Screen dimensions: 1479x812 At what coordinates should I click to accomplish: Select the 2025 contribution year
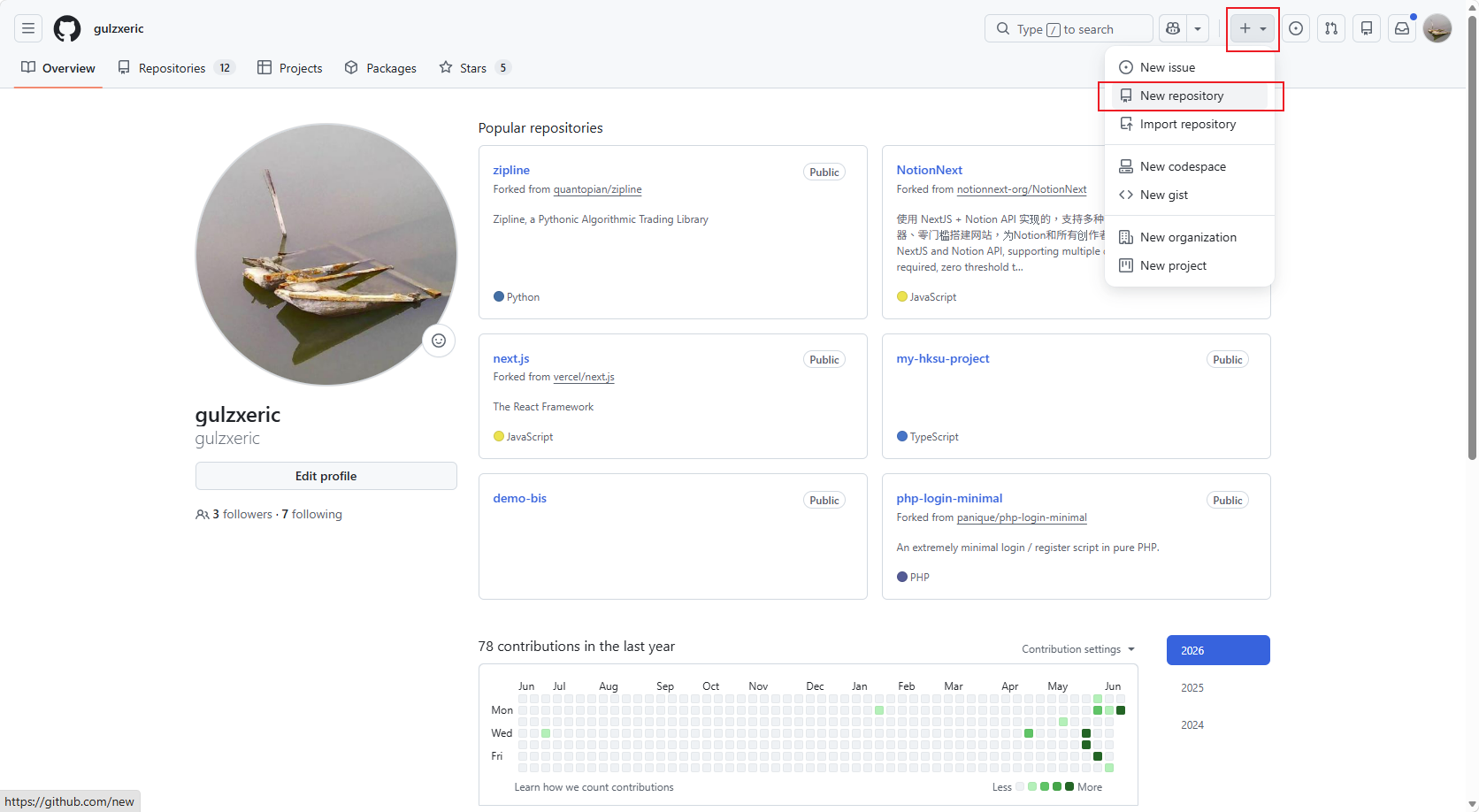pyautogui.click(x=1218, y=687)
